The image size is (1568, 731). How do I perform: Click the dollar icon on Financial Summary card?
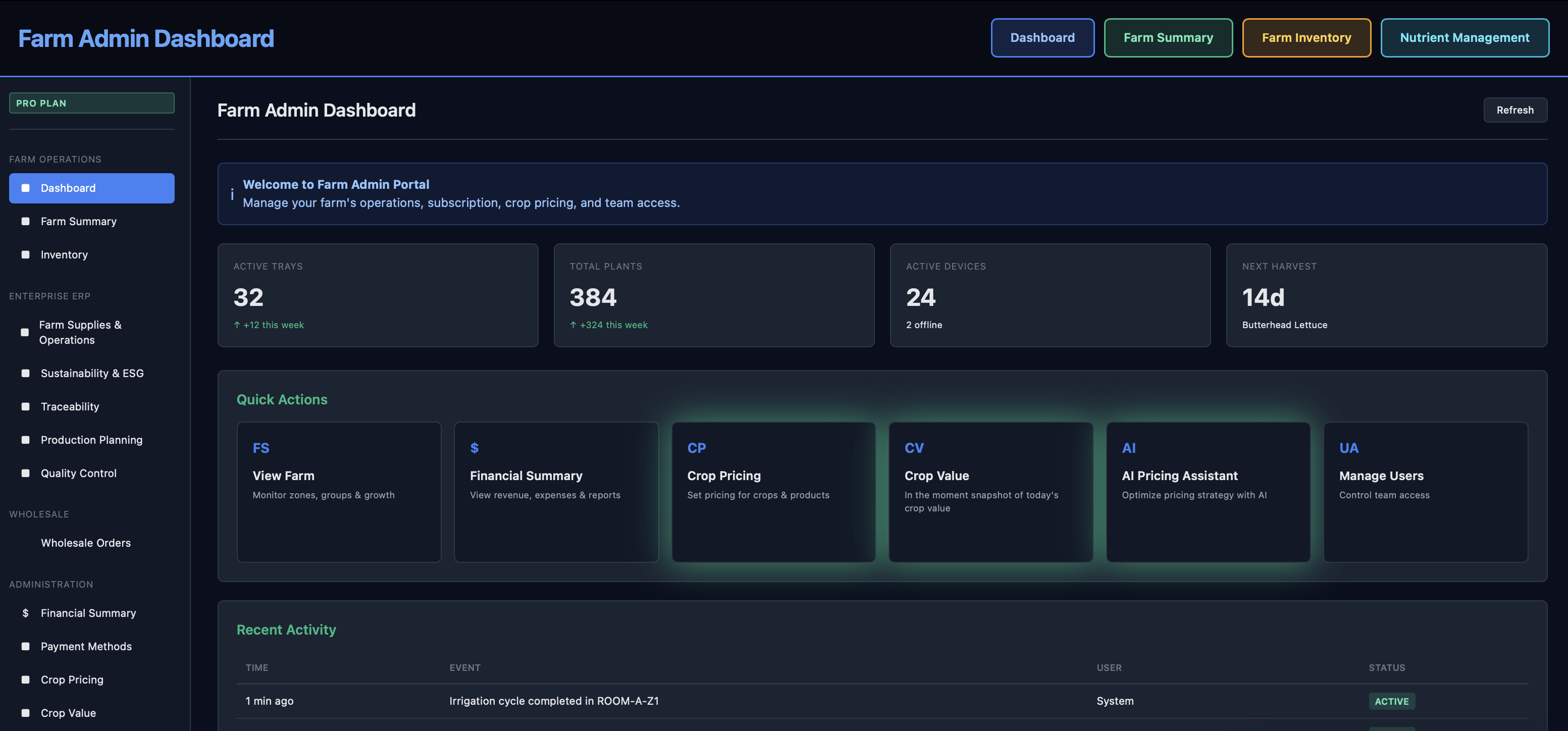475,448
